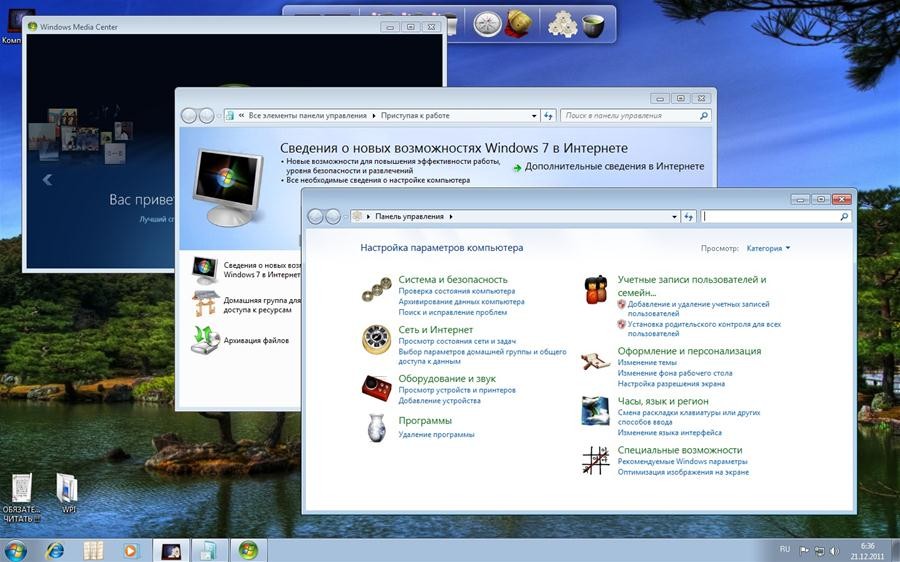Image resolution: width=900 pixels, height=562 pixels.
Task: Click the 'Все элементы панели управления' breadcrumb
Action: click(x=307, y=116)
